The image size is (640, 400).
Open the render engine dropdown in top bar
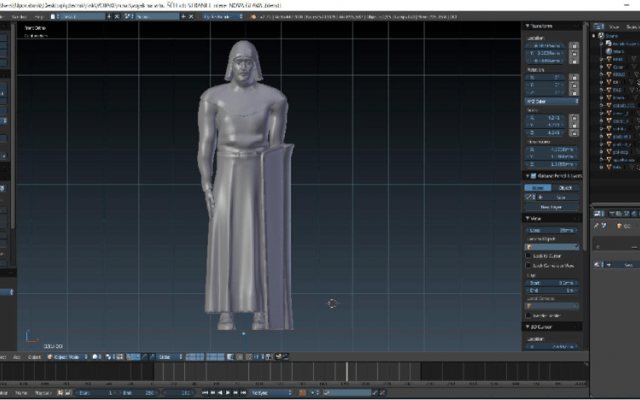223,16
